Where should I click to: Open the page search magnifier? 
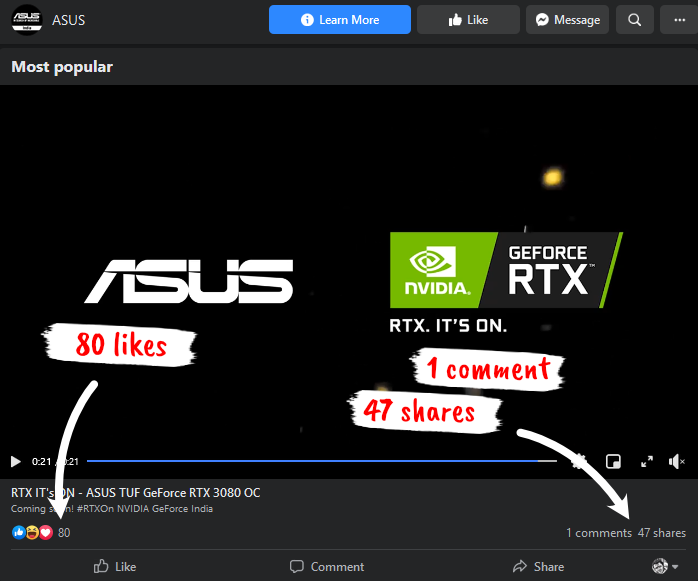(x=634, y=20)
